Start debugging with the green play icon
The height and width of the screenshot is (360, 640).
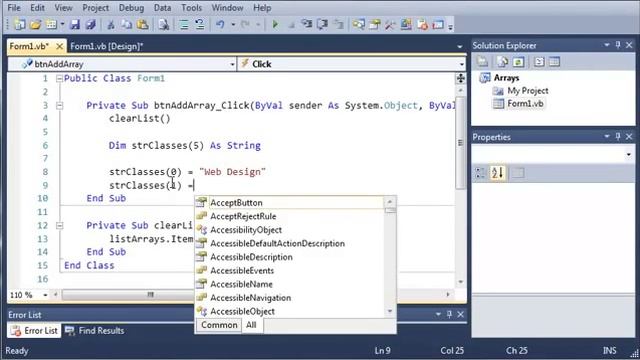[275, 25]
